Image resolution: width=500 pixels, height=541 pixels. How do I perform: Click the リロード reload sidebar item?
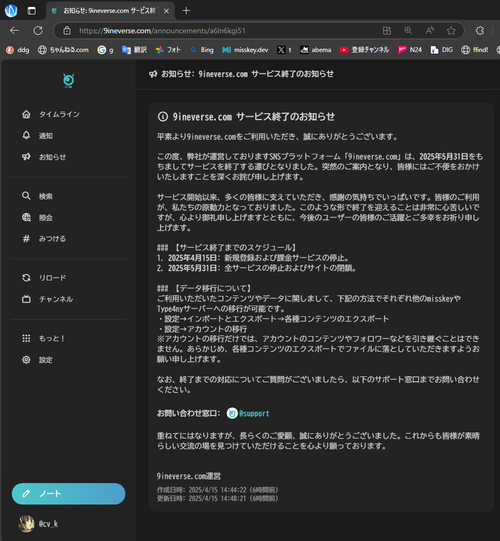(44, 278)
